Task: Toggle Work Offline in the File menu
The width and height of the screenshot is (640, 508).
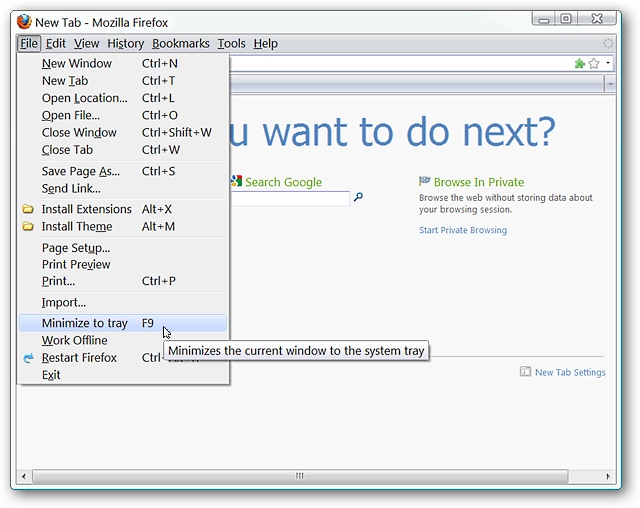Action: [x=74, y=340]
